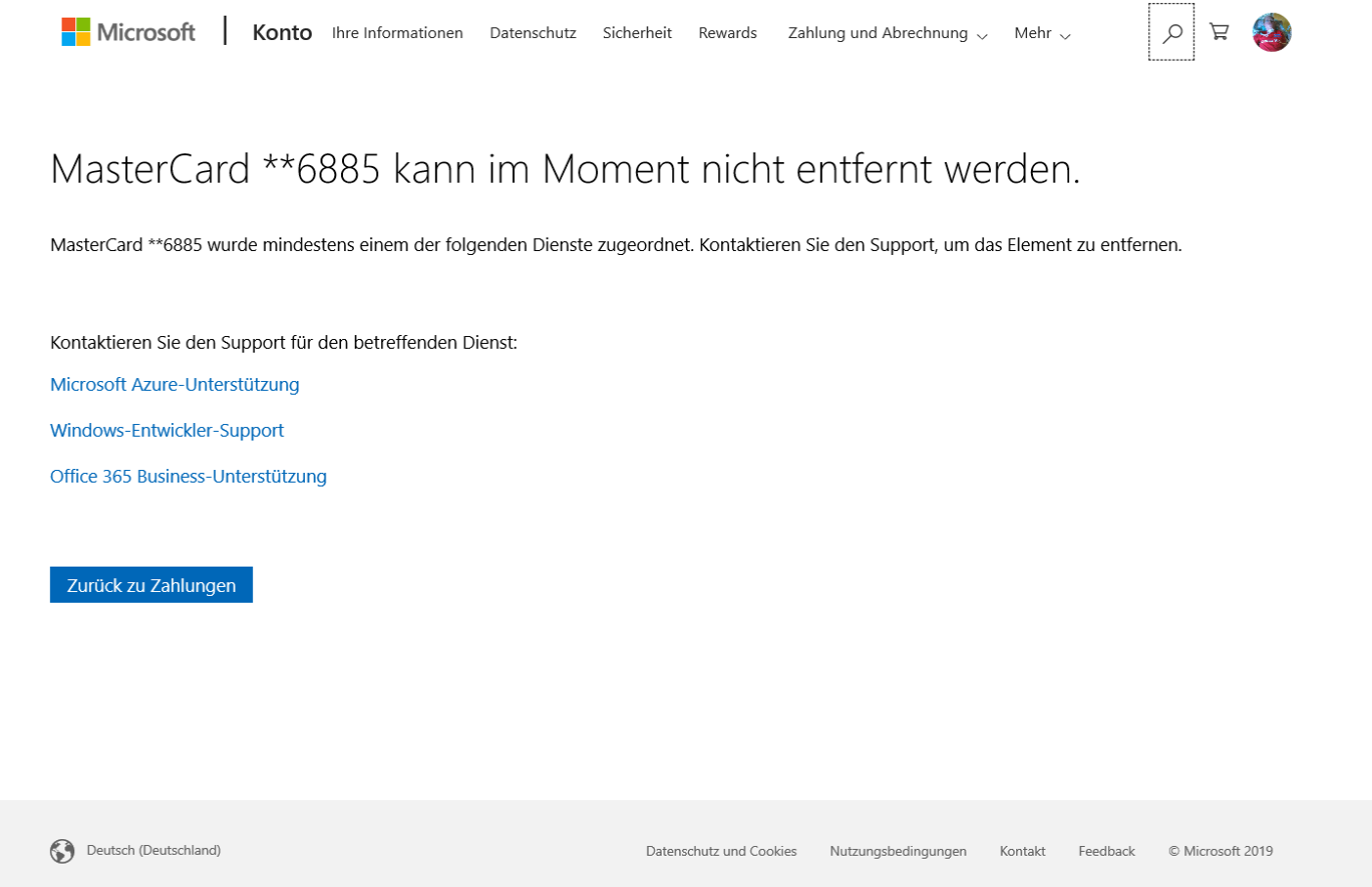Viewport: 1372px width, 887px height.
Task: Open Datenschutz und Cookies footer link
Action: pyautogui.click(x=721, y=852)
